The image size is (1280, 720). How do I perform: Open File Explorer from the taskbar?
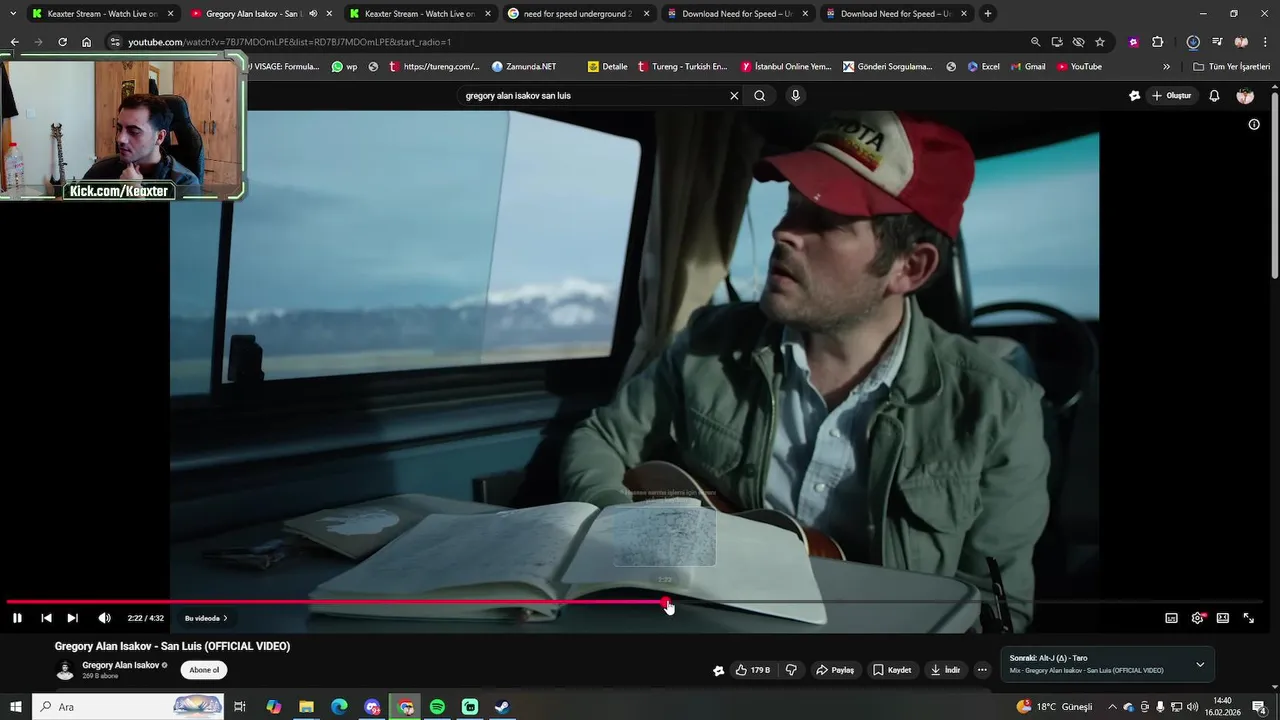click(306, 707)
